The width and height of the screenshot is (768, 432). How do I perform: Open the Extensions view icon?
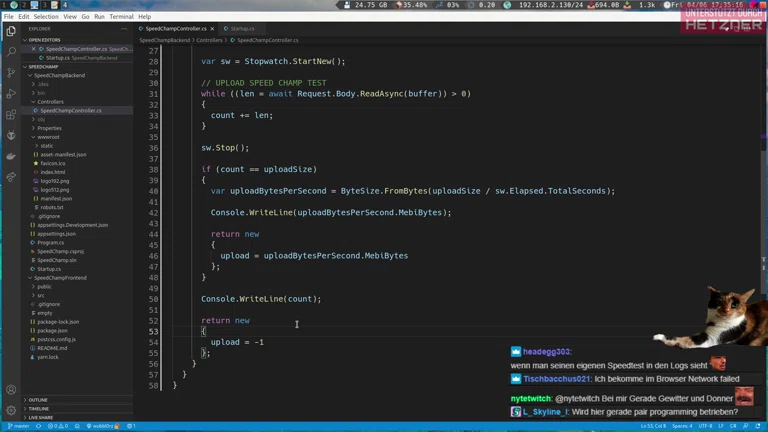pyautogui.click(x=11, y=115)
